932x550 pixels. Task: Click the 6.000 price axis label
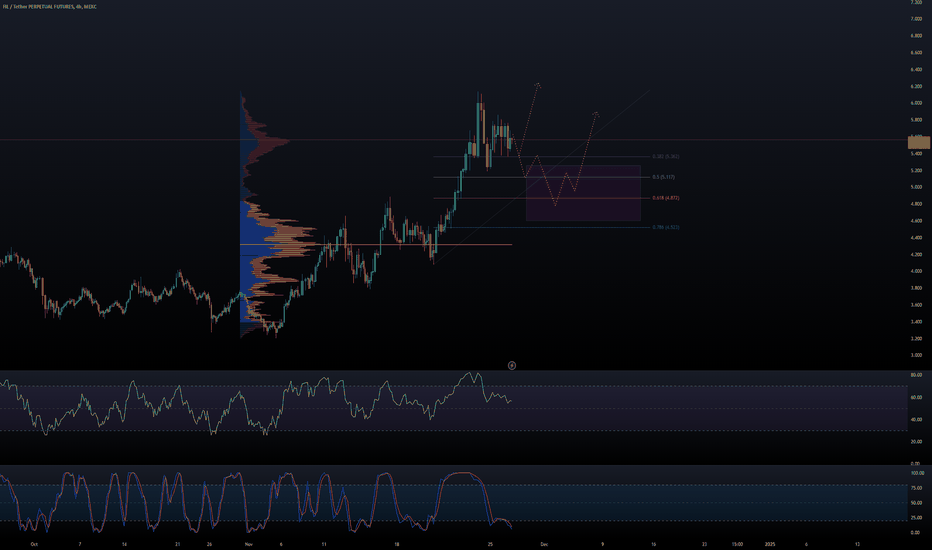[916, 103]
